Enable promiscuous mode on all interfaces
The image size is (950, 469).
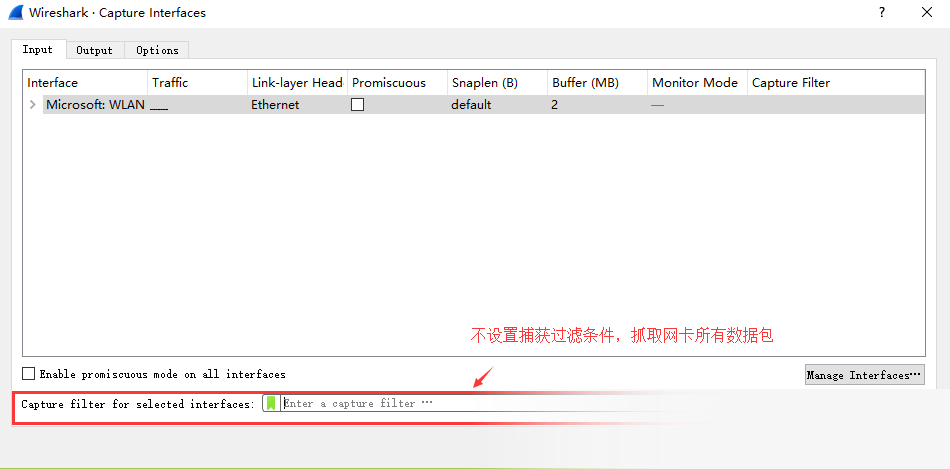tap(28, 374)
